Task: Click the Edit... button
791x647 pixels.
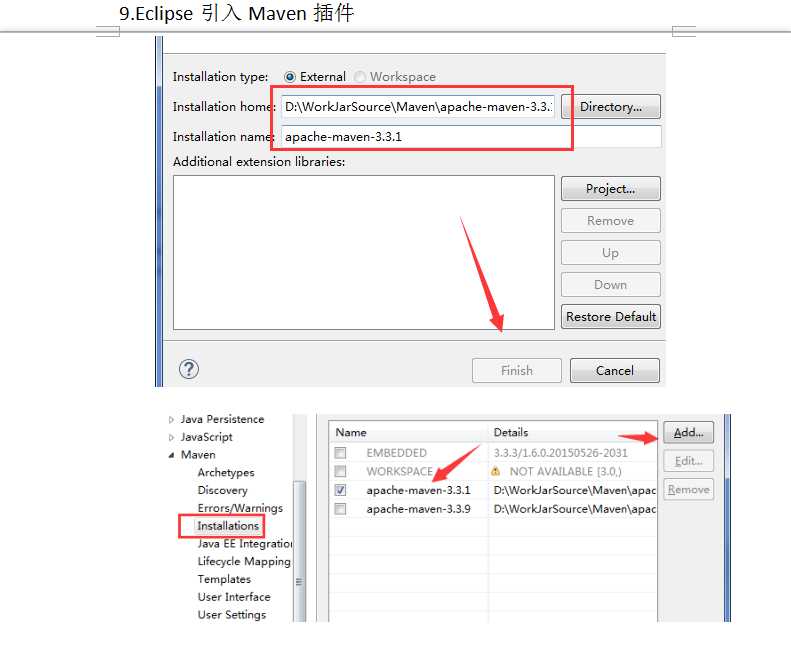Action: point(688,461)
